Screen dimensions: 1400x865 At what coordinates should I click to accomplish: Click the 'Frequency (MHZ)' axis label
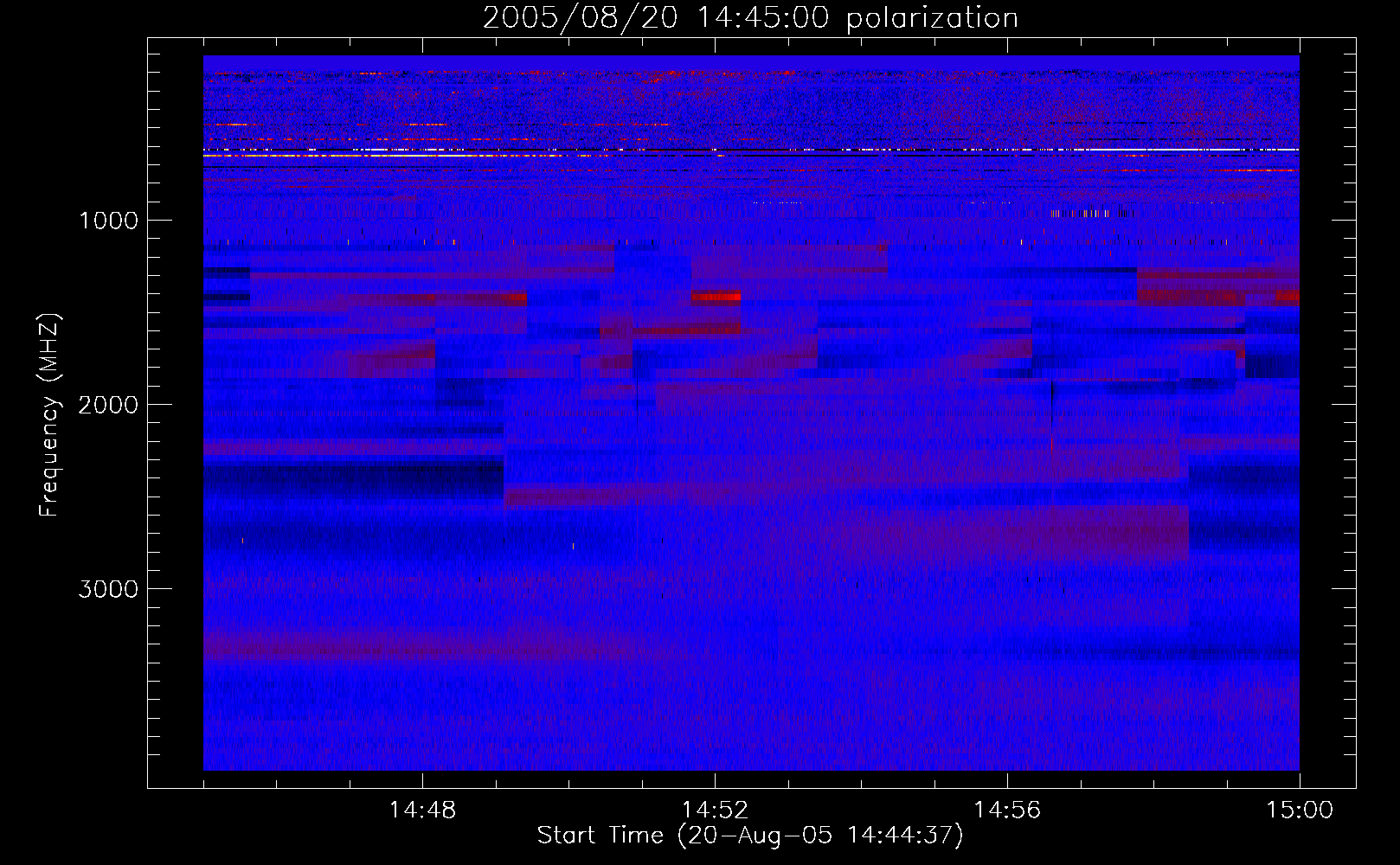49,415
